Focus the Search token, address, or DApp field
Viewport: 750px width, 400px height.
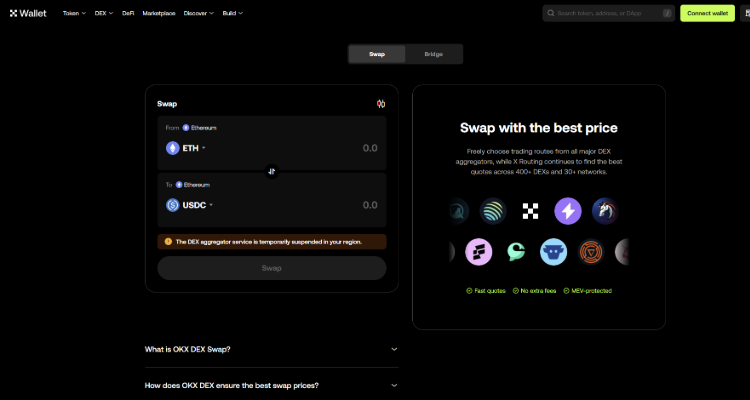[x=608, y=13]
